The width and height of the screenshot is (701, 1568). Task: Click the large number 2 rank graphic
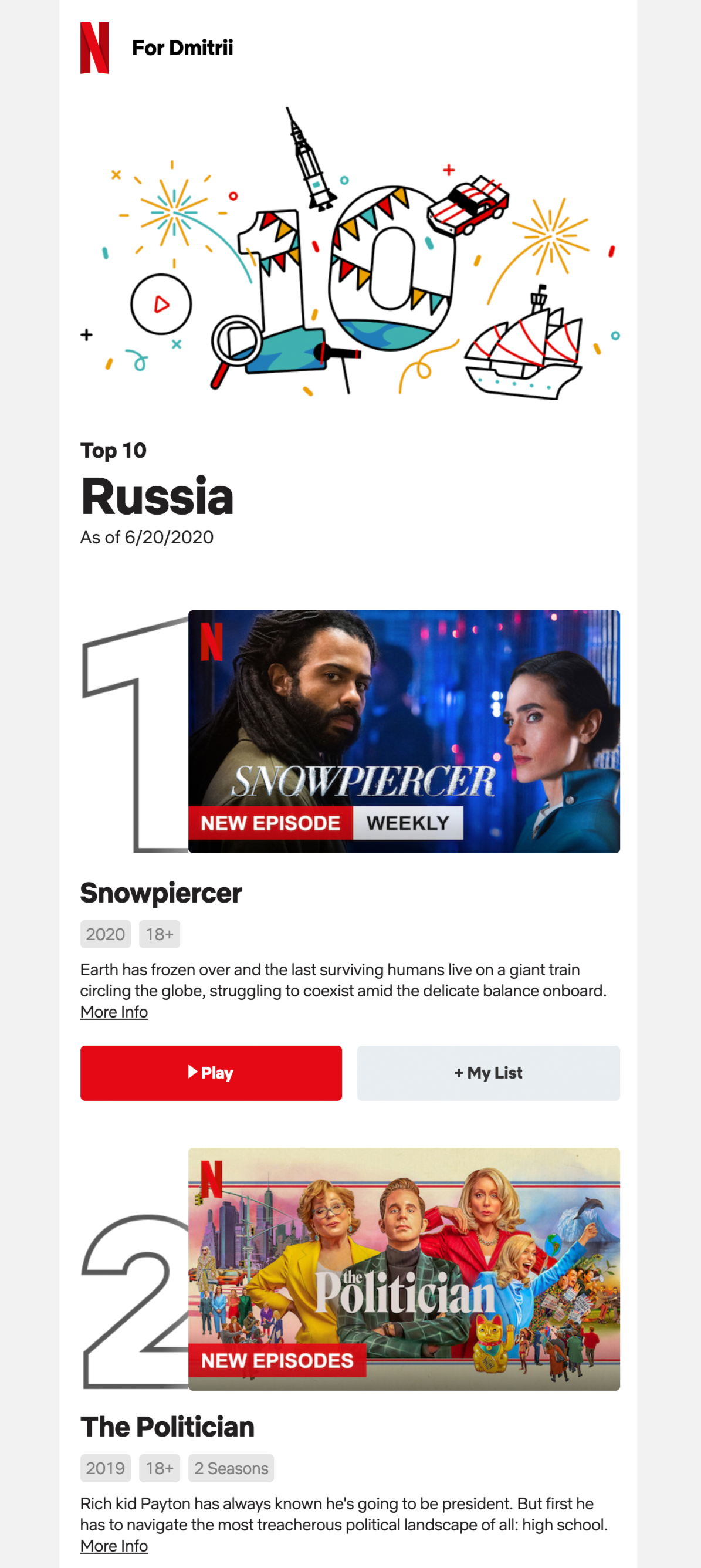[135, 1302]
